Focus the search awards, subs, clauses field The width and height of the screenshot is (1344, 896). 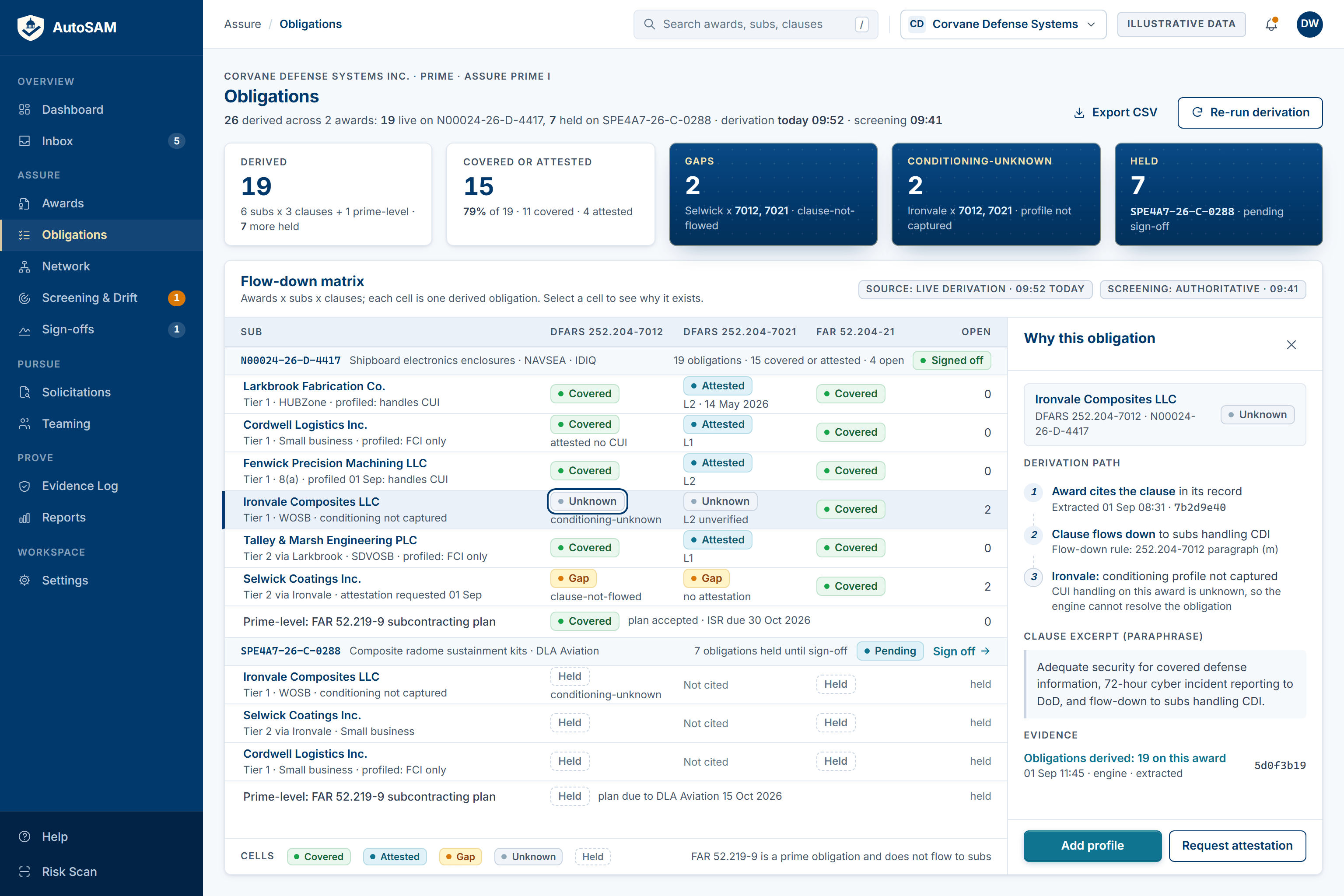coord(756,24)
